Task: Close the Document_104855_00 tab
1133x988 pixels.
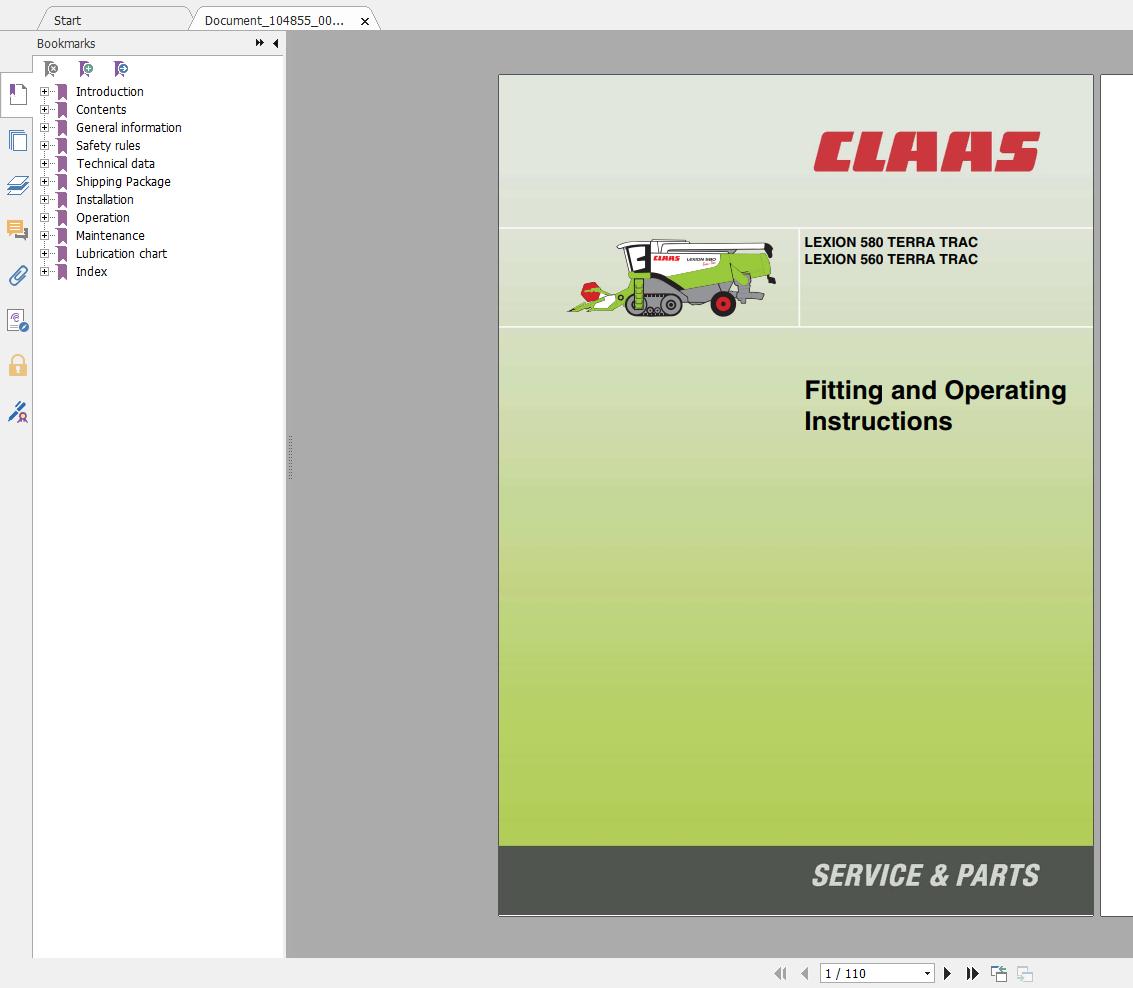Action: [x=366, y=19]
